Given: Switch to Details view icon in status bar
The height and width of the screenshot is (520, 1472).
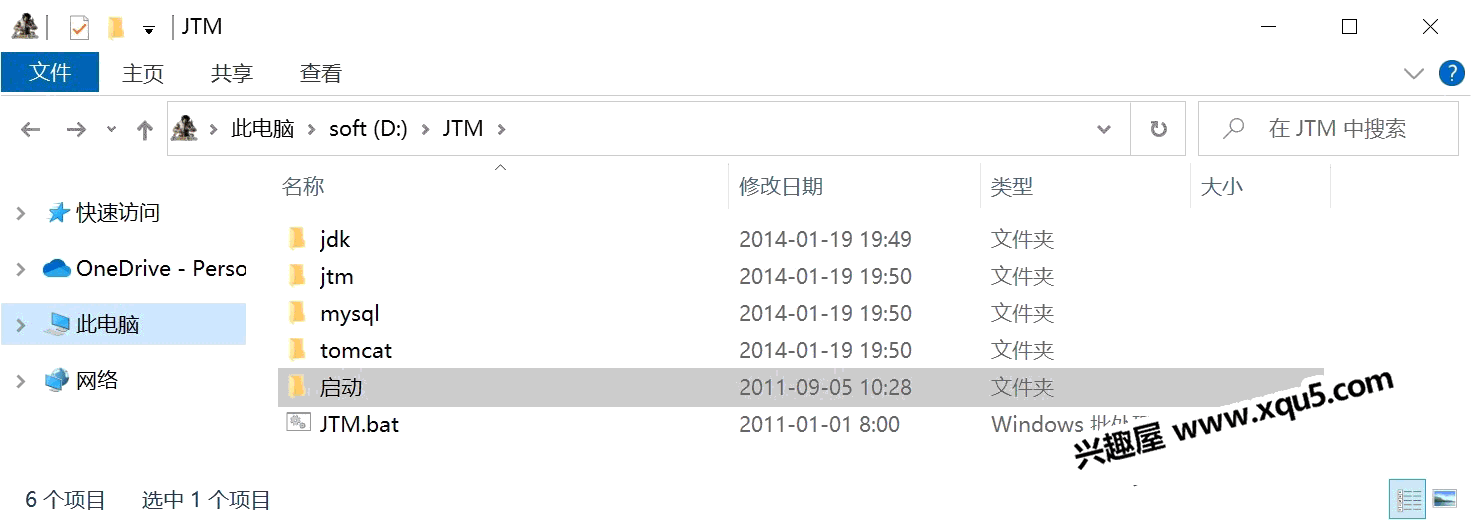Looking at the screenshot, I should (1408, 498).
